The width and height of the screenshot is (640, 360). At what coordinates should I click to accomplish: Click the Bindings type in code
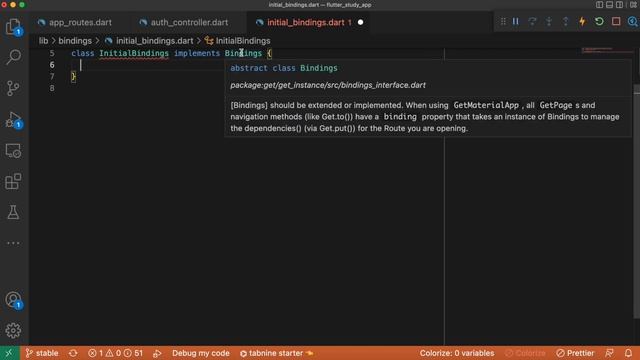point(243,53)
